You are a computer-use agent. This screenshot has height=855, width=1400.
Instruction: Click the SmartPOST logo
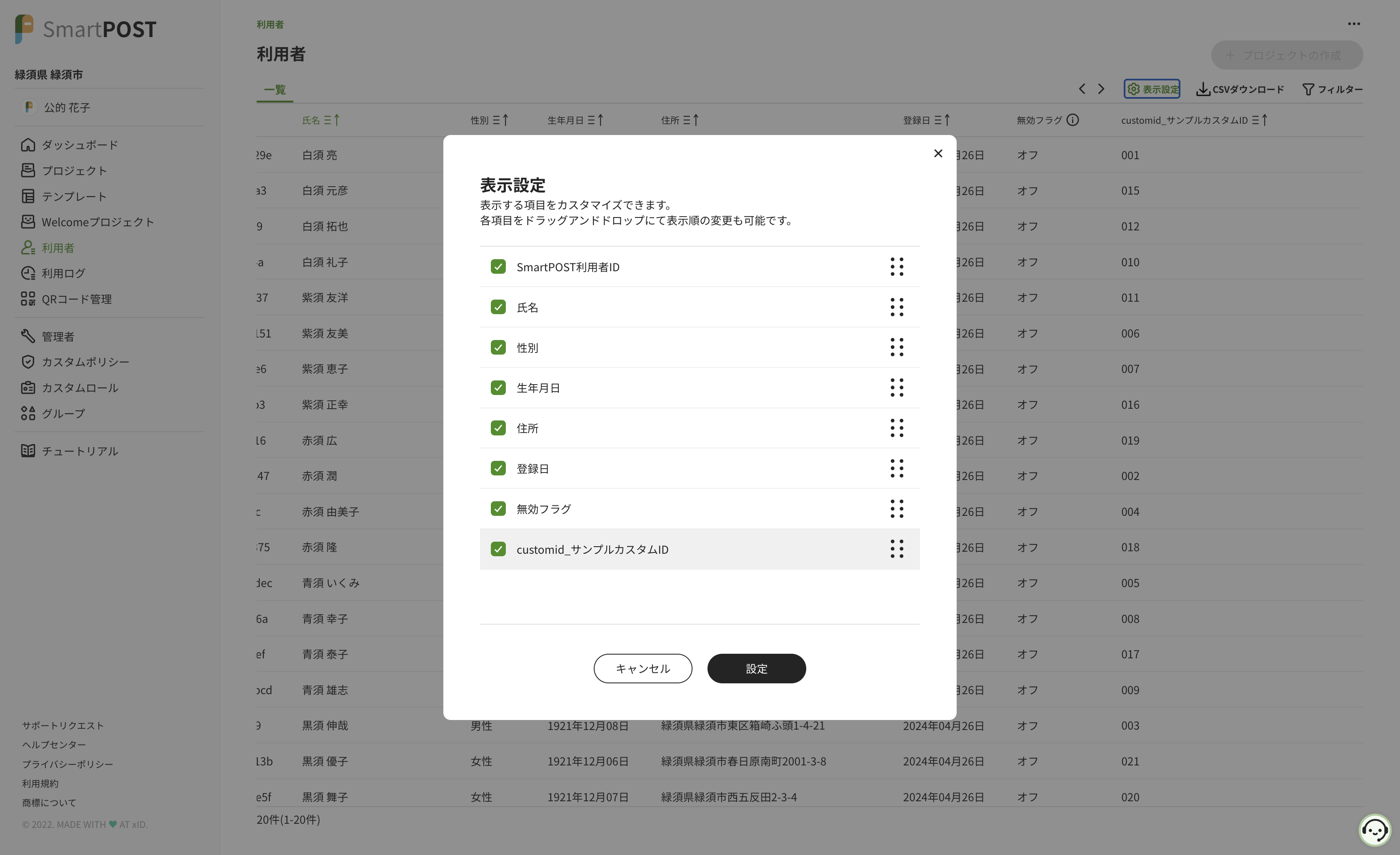pyautogui.click(x=85, y=29)
